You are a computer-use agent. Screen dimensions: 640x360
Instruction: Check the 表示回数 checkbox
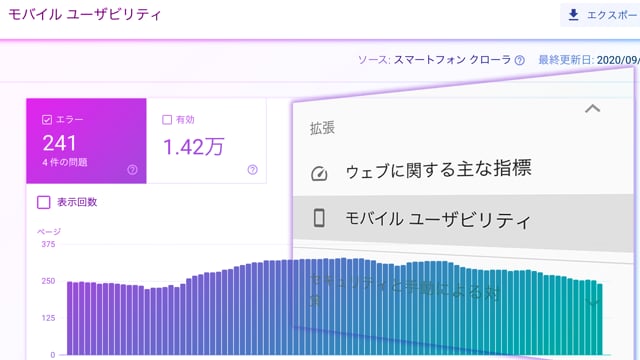pyautogui.click(x=44, y=202)
